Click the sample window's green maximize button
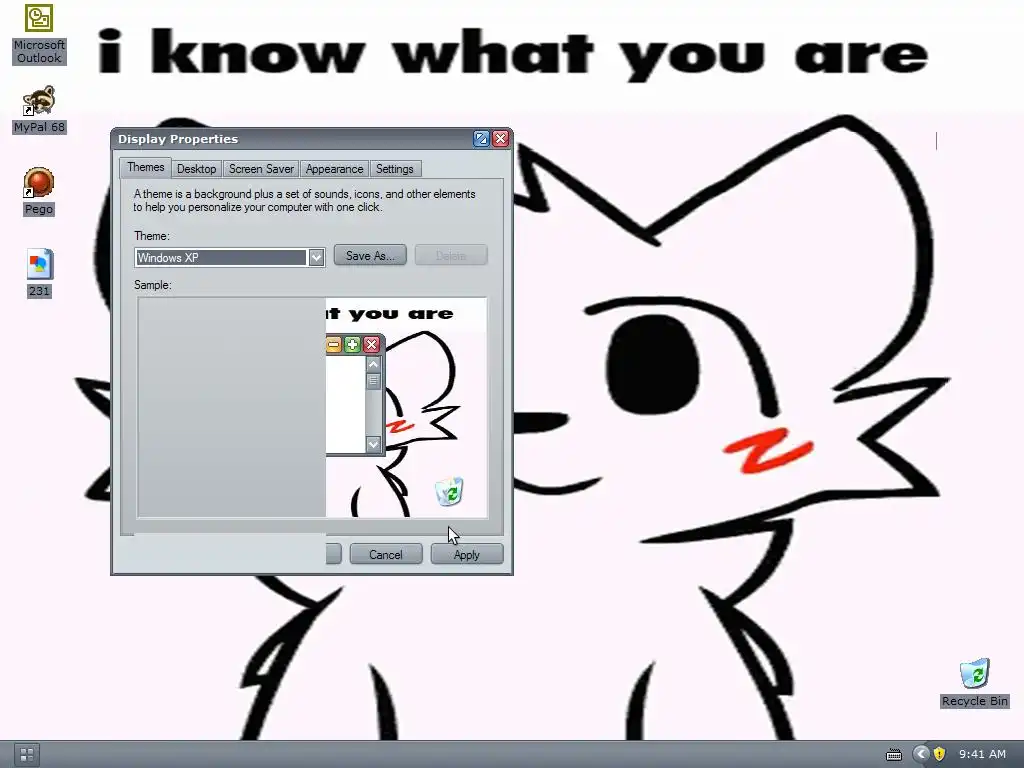The height and width of the screenshot is (768, 1024). [x=352, y=344]
